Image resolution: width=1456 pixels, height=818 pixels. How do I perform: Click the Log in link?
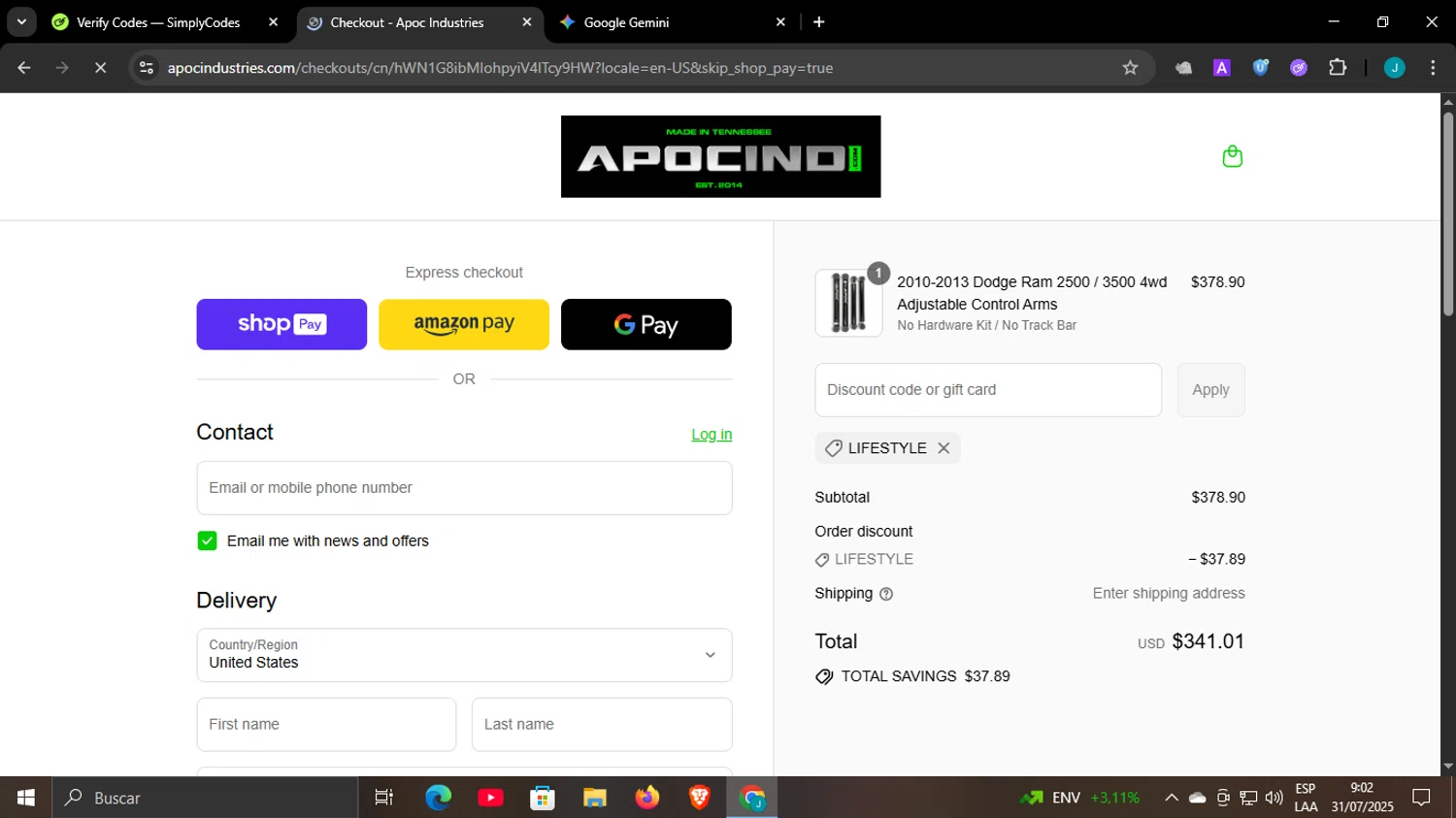pyautogui.click(x=711, y=435)
